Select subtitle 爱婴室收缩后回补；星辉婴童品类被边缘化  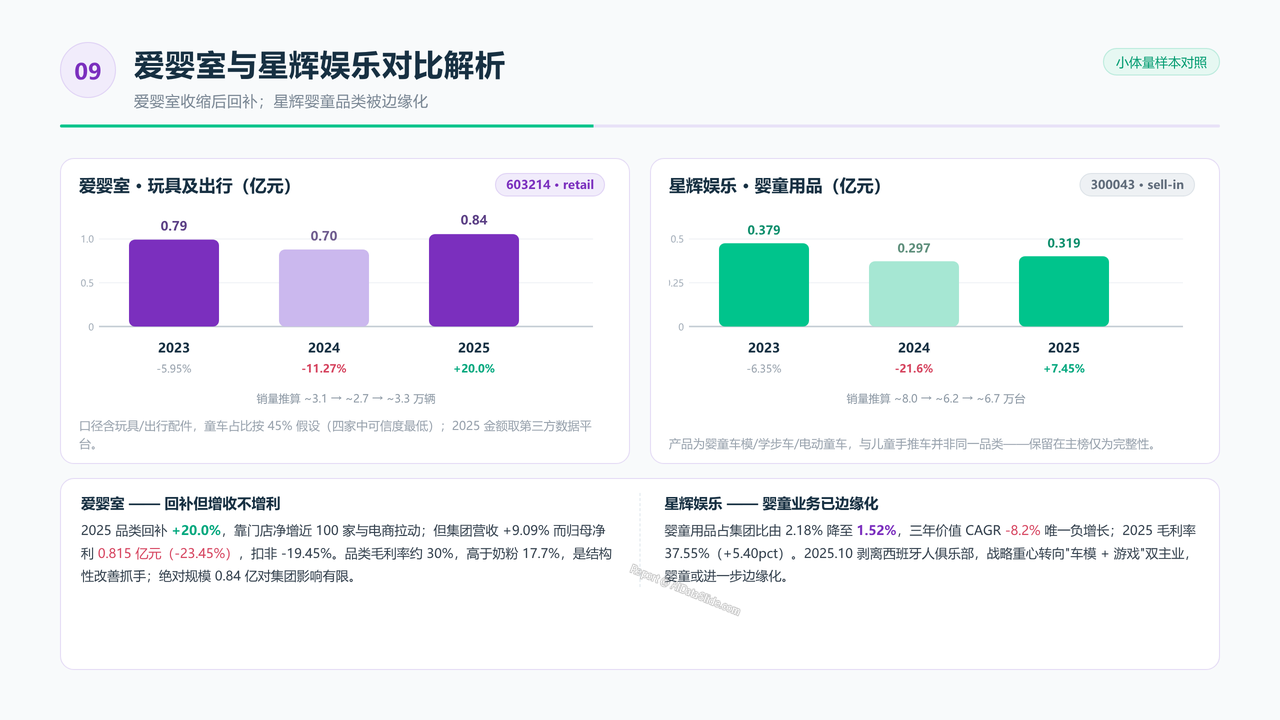pos(281,102)
